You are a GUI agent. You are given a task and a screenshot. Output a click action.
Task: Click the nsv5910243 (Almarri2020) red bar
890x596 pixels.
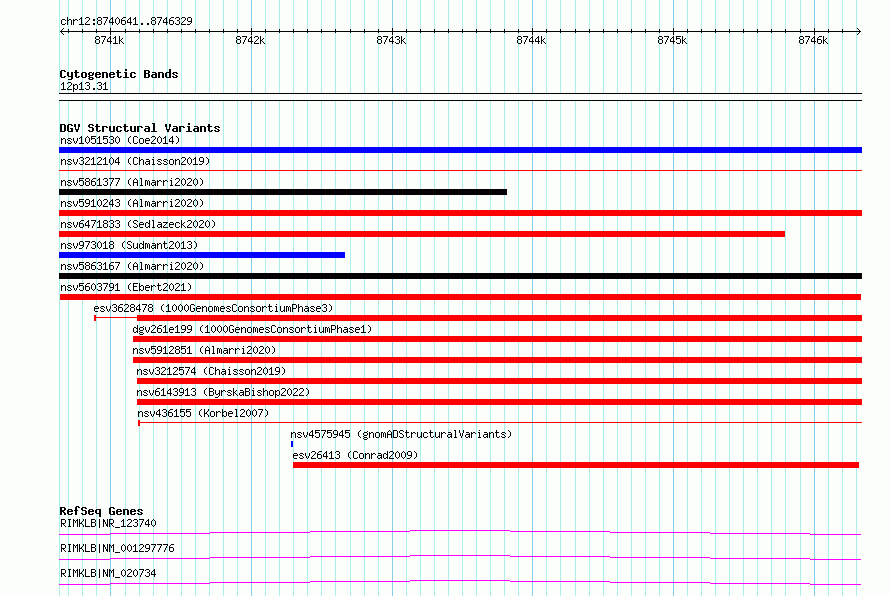coord(460,213)
